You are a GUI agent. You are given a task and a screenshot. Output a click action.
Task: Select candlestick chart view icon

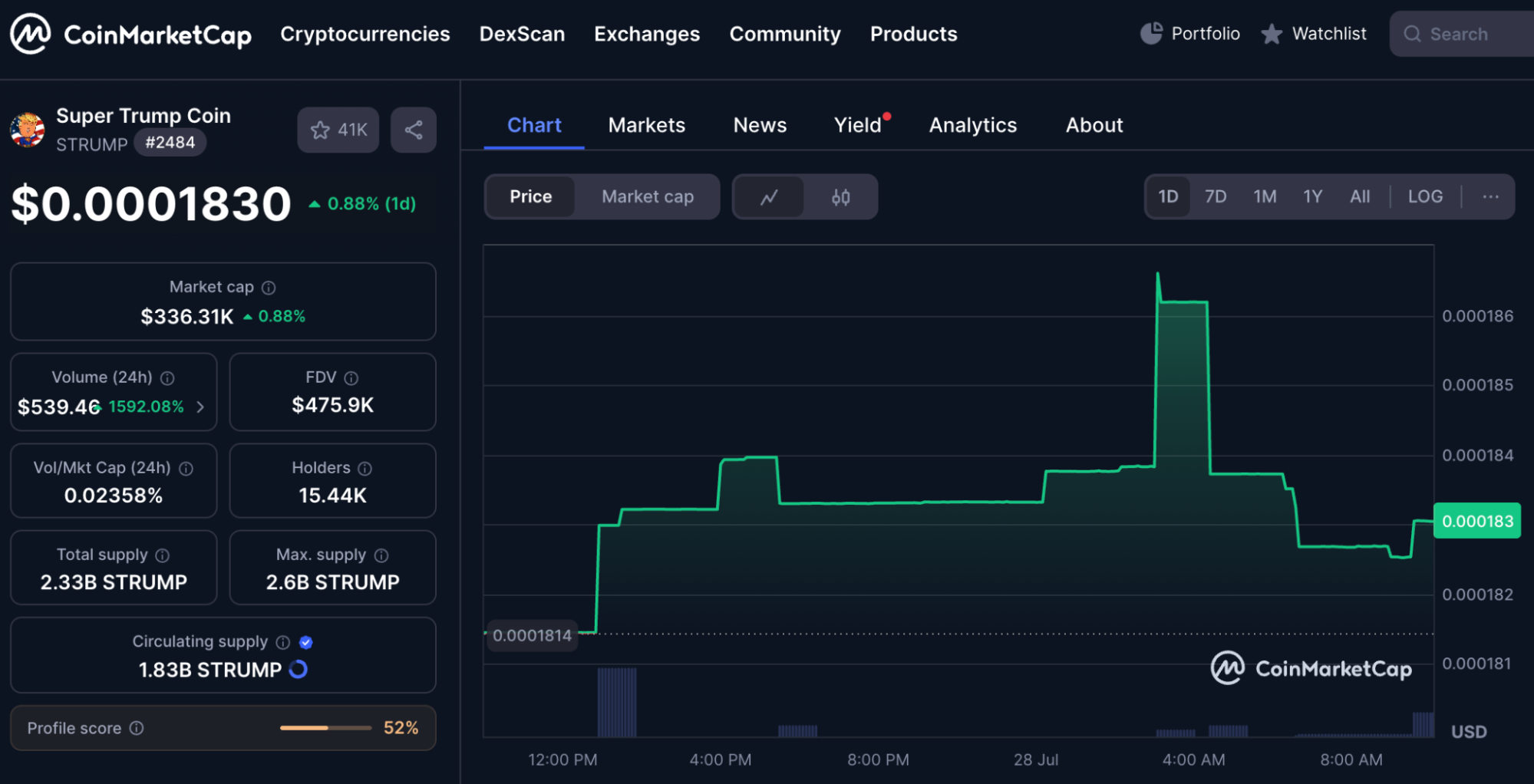coord(841,197)
